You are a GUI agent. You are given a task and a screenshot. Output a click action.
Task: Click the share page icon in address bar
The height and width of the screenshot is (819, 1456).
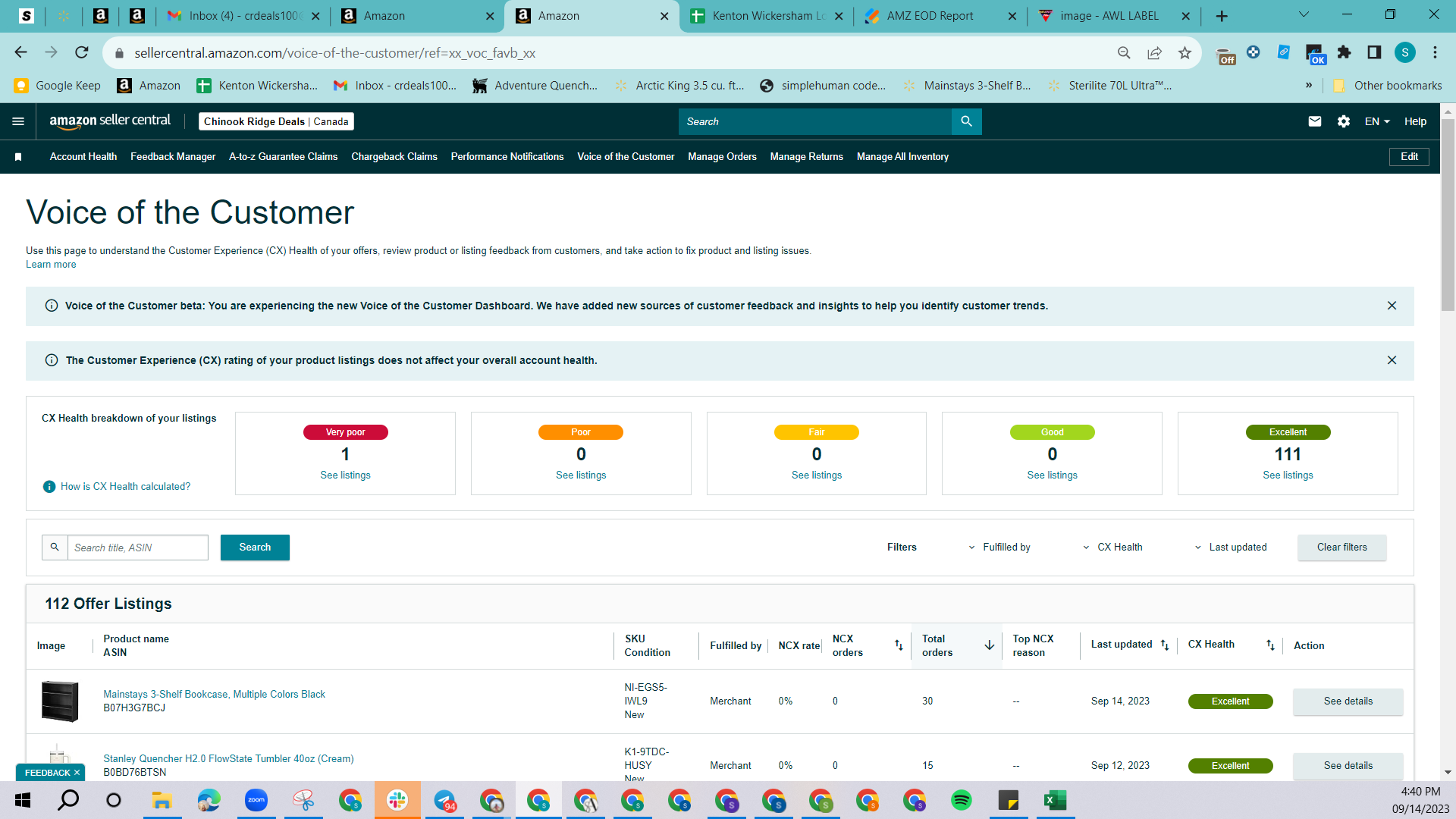[1154, 52]
